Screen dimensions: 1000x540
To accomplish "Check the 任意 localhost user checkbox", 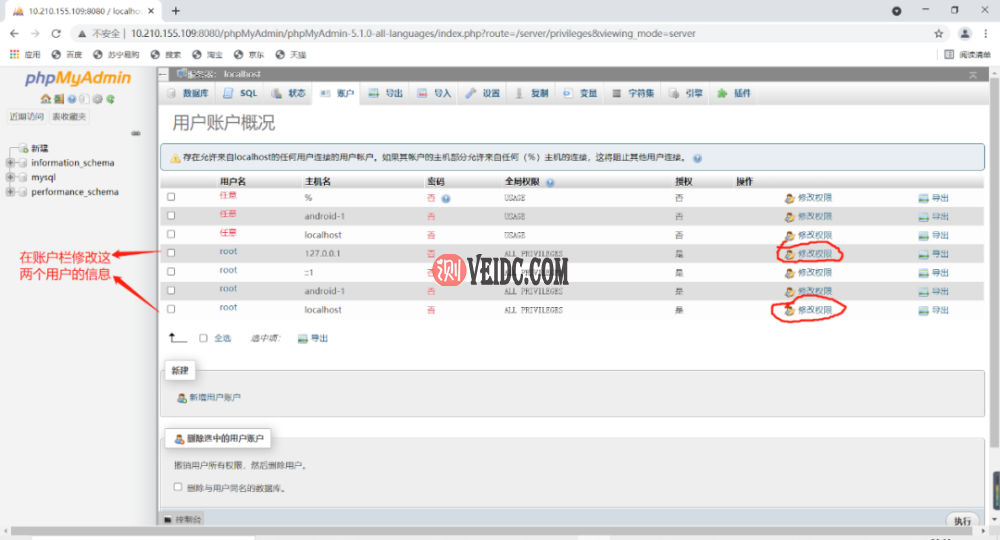I will click(171, 234).
